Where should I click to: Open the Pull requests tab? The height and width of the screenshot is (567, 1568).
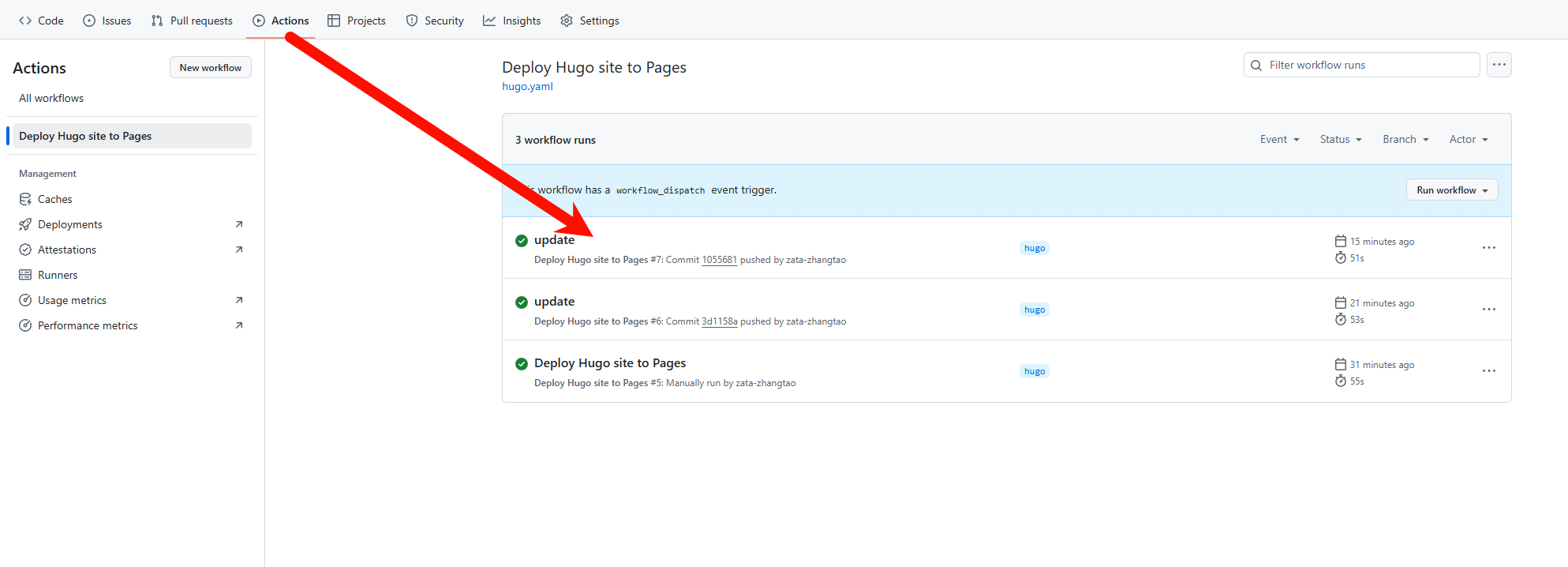pyautogui.click(x=192, y=21)
